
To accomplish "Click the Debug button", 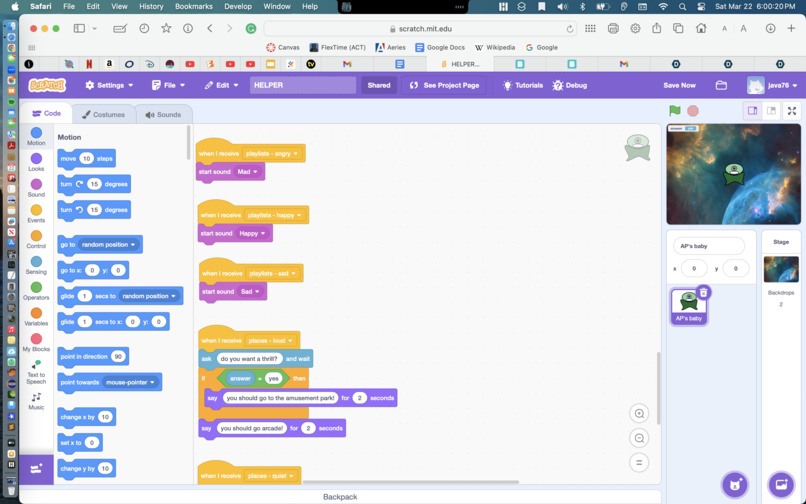I will point(570,85).
